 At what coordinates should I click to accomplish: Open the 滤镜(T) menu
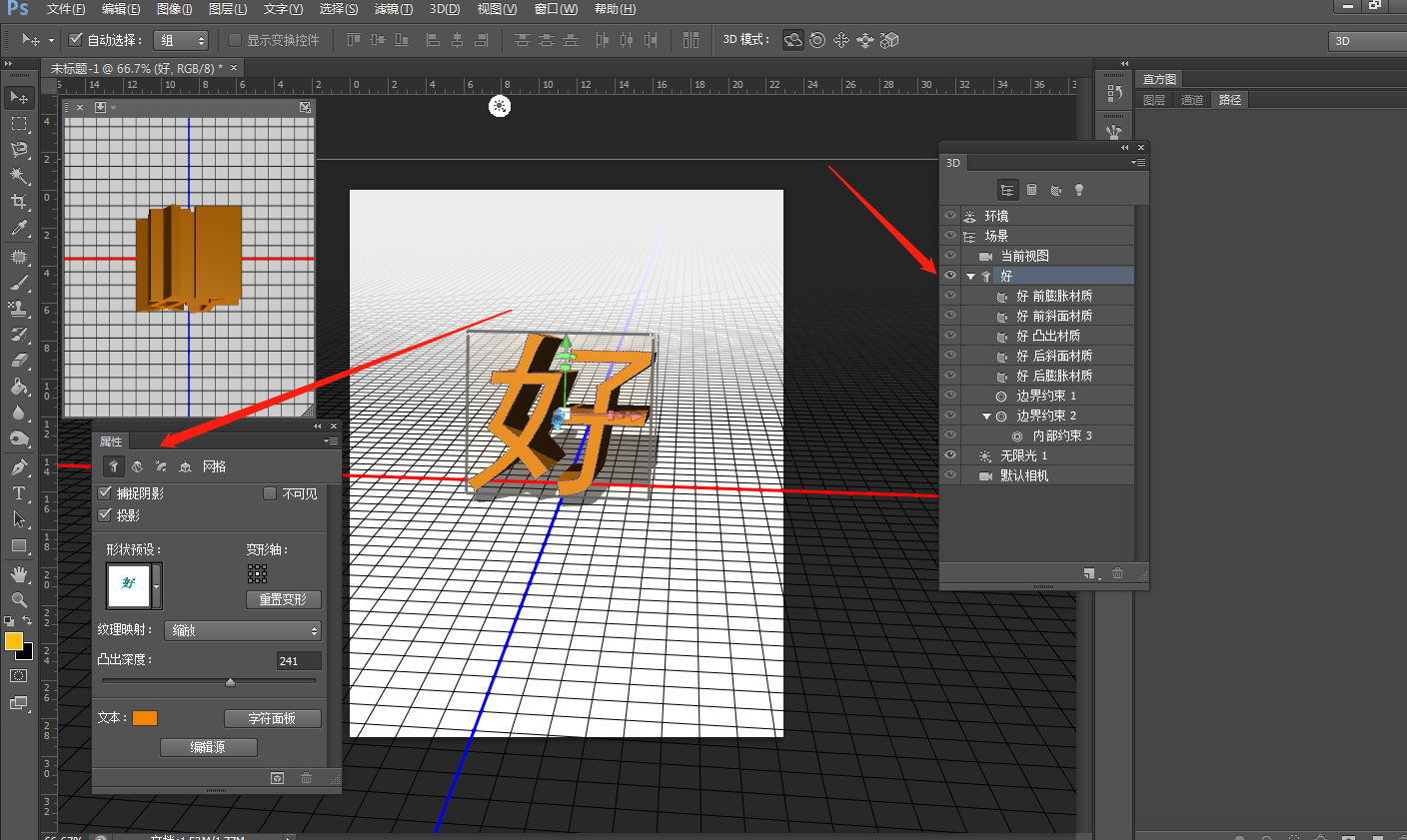point(394,9)
